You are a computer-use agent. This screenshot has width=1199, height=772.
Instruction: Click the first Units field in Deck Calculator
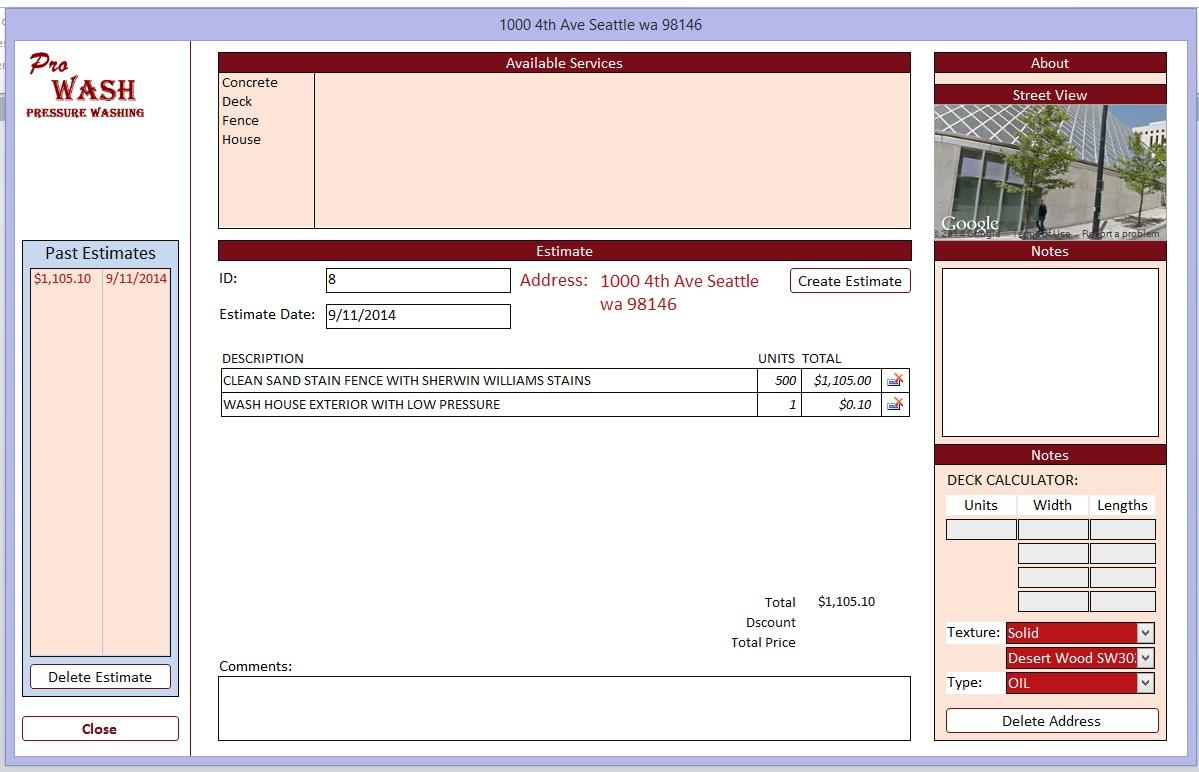point(980,528)
